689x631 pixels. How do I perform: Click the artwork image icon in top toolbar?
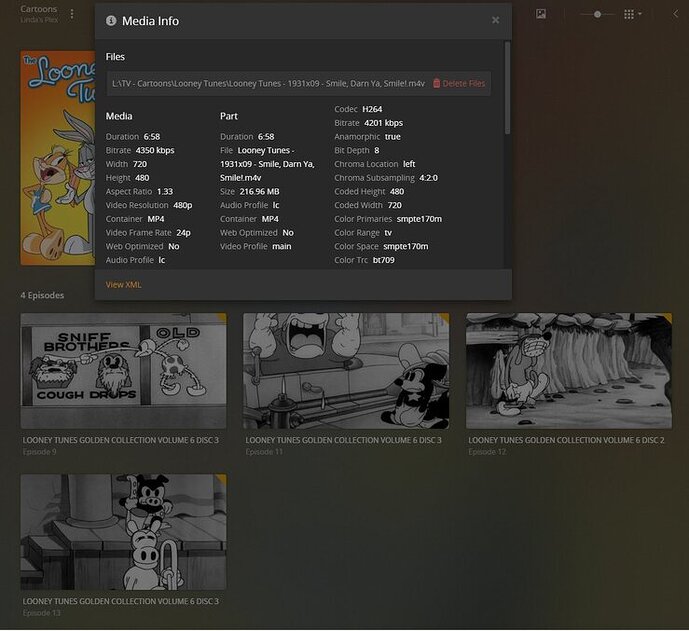tap(541, 14)
